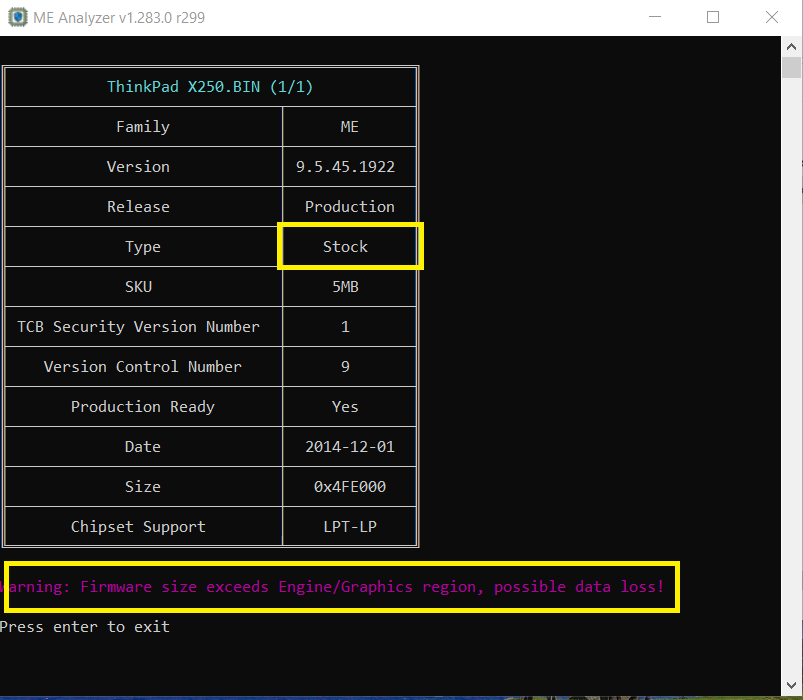Click the ME Analyzer app icon in title bar
Screen dimensions: 803x700
pyautogui.click(x=18, y=17)
